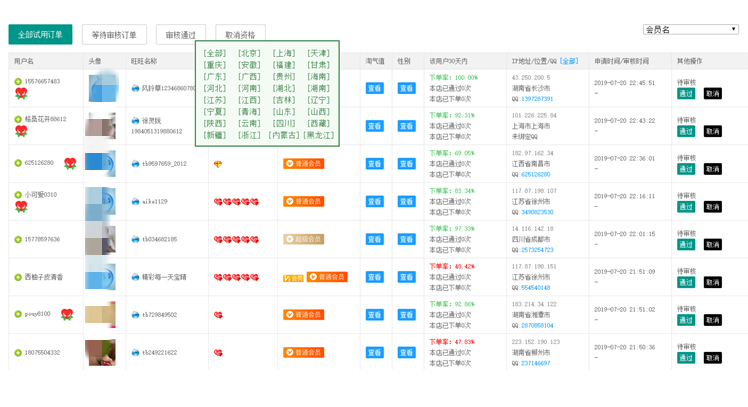This screenshot has height=407, width=748.
Task: Click the 超级会员 badge for tb034682185
Action: 304,240
